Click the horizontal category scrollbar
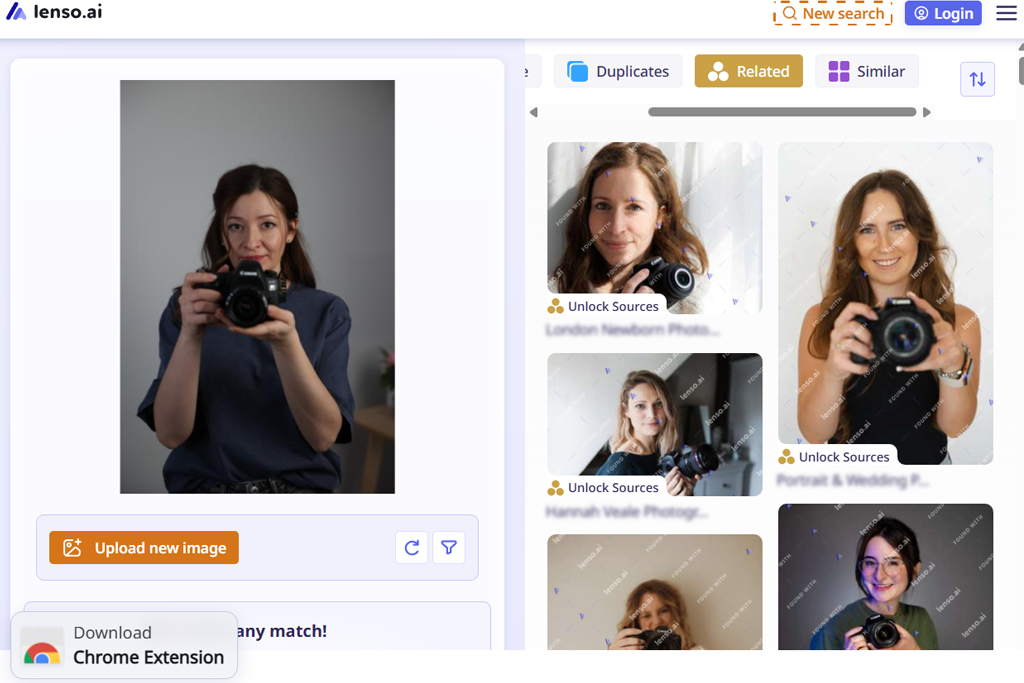 pyautogui.click(x=782, y=112)
